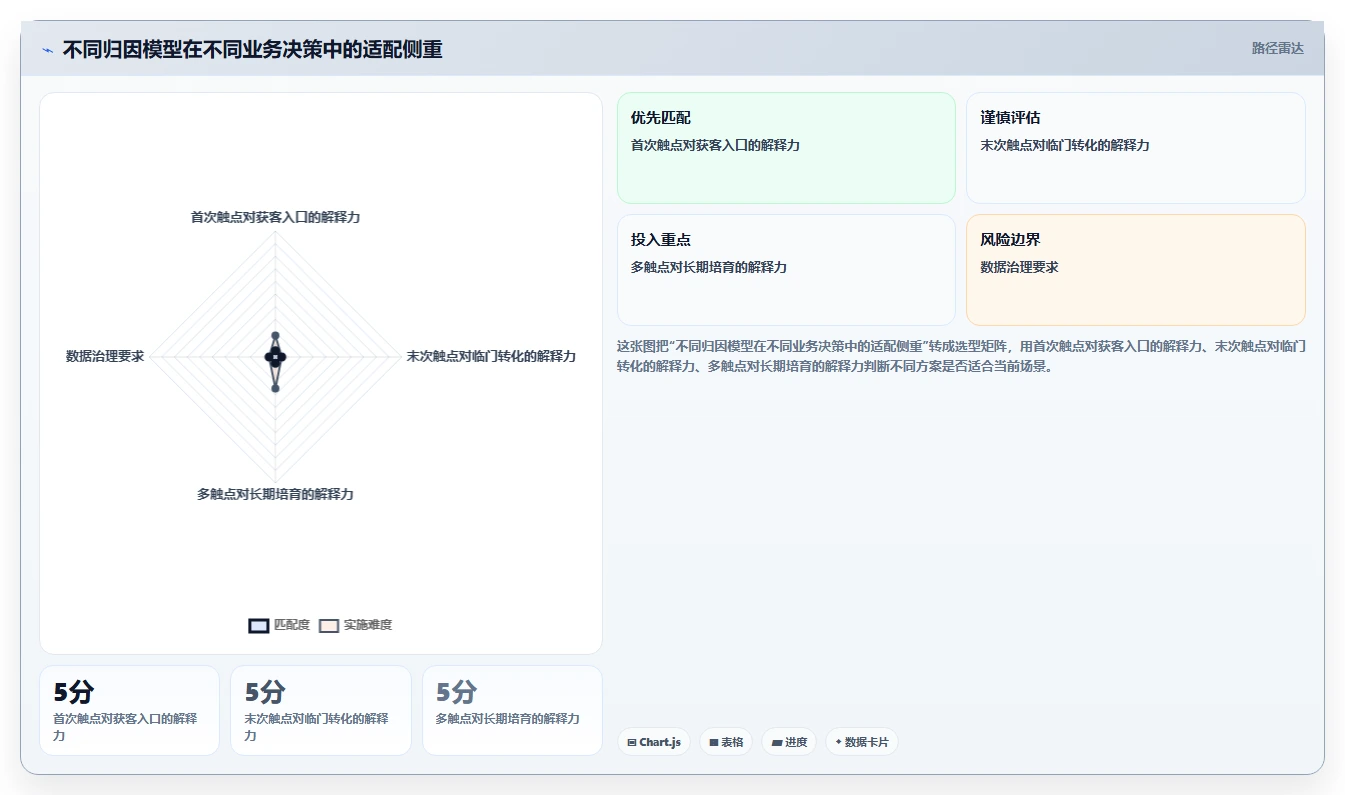This screenshot has height=795, width=1345.
Task: Open the 风险边界 orange card
Action: point(1135,270)
